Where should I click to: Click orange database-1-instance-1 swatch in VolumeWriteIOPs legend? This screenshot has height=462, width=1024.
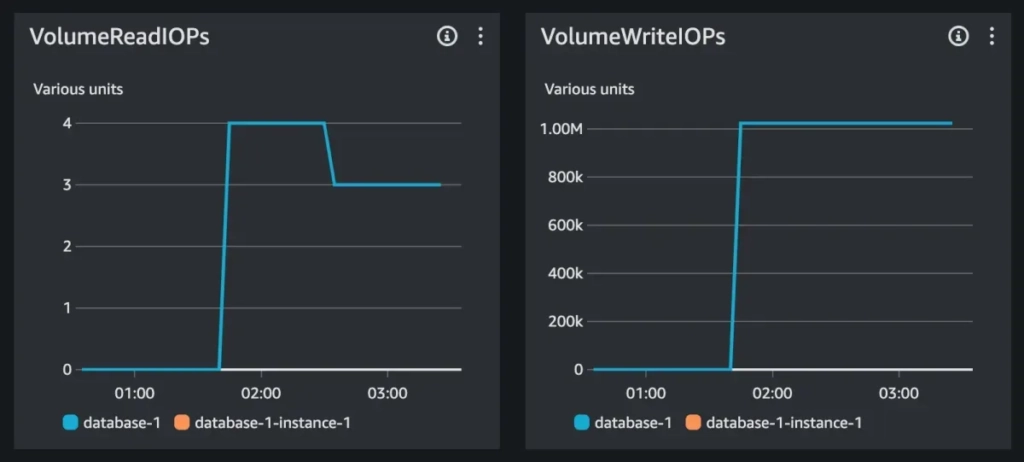pyautogui.click(x=694, y=423)
